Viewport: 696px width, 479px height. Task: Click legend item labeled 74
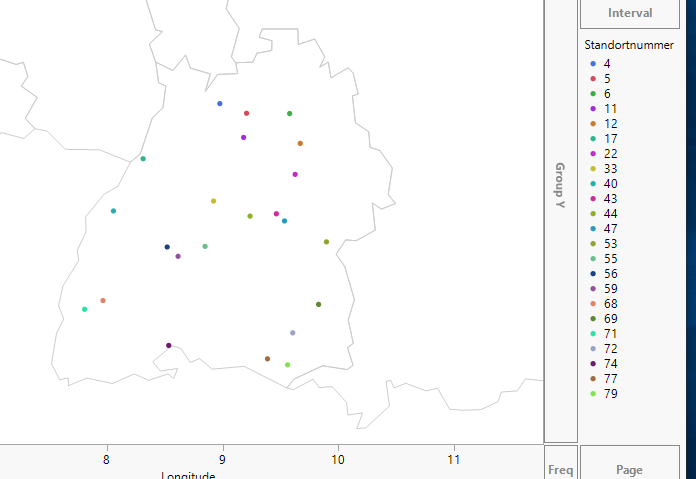pos(603,364)
